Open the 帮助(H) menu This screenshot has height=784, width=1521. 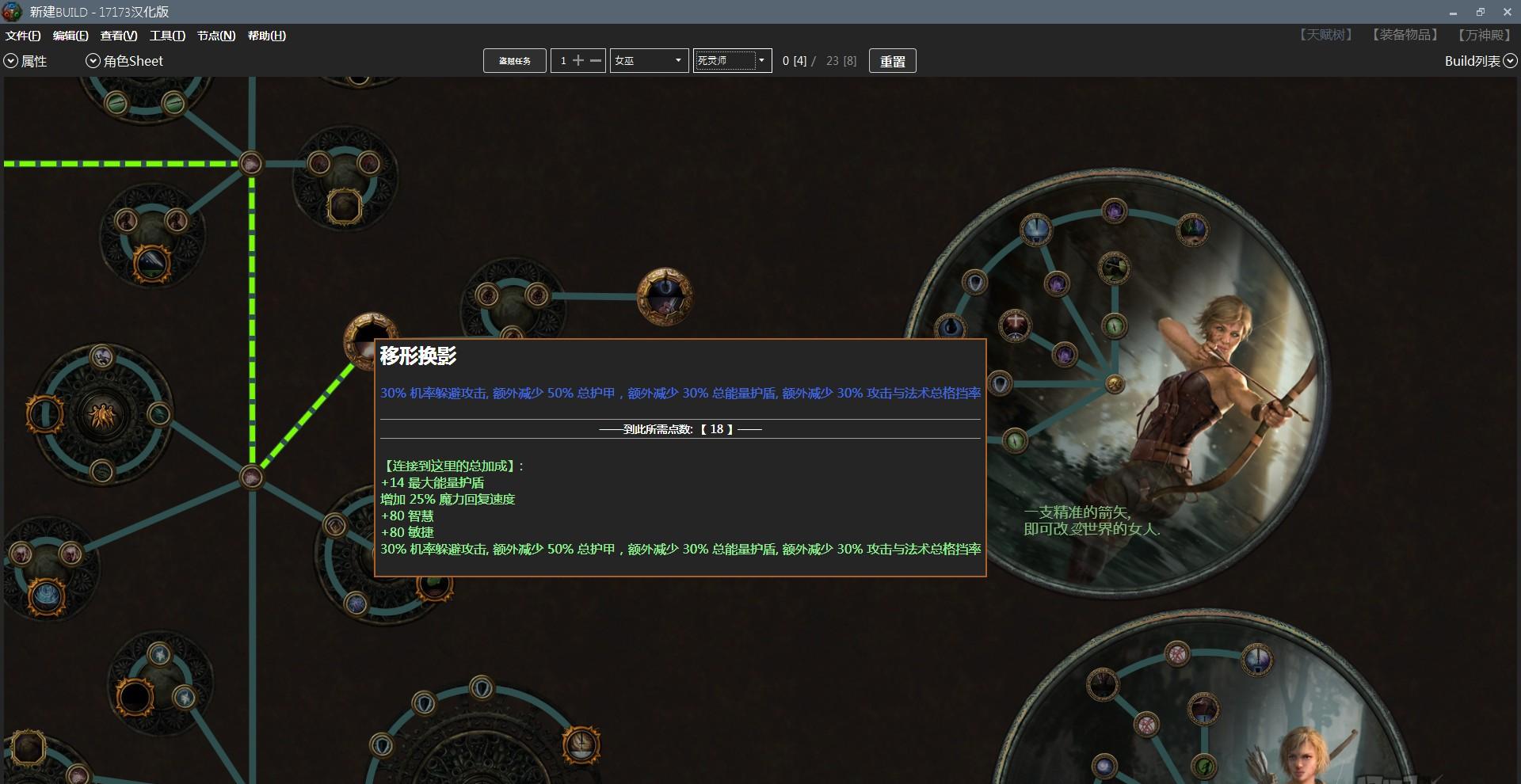click(267, 36)
